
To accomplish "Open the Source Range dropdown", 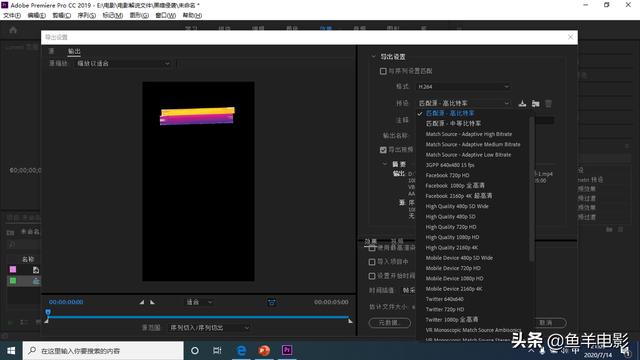I will coord(209,328).
